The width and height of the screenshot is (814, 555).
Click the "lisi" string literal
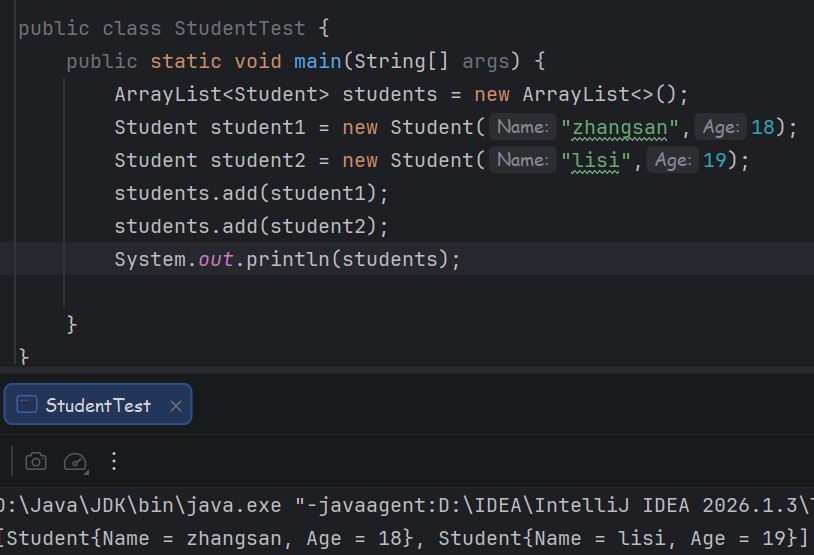596,160
